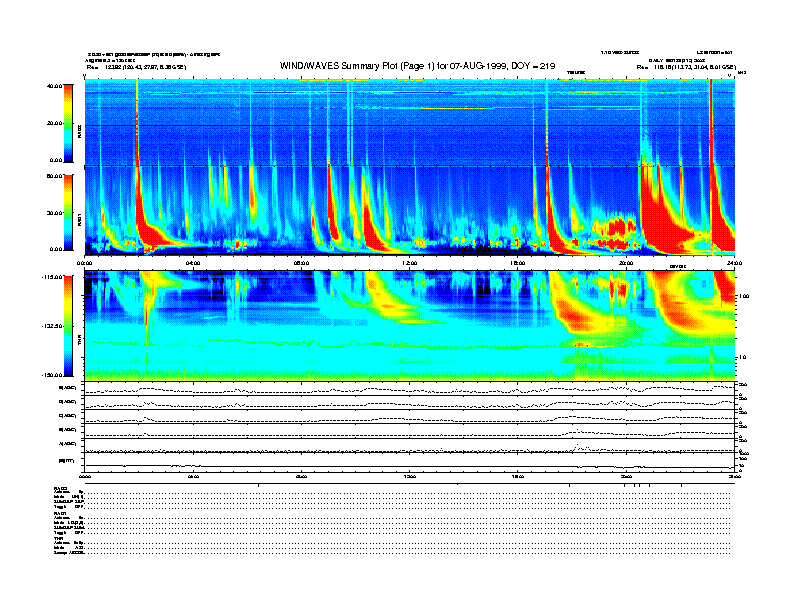Click the TNR heading in bottom status block
This screenshot has height=612, width=792.
tap(59, 538)
